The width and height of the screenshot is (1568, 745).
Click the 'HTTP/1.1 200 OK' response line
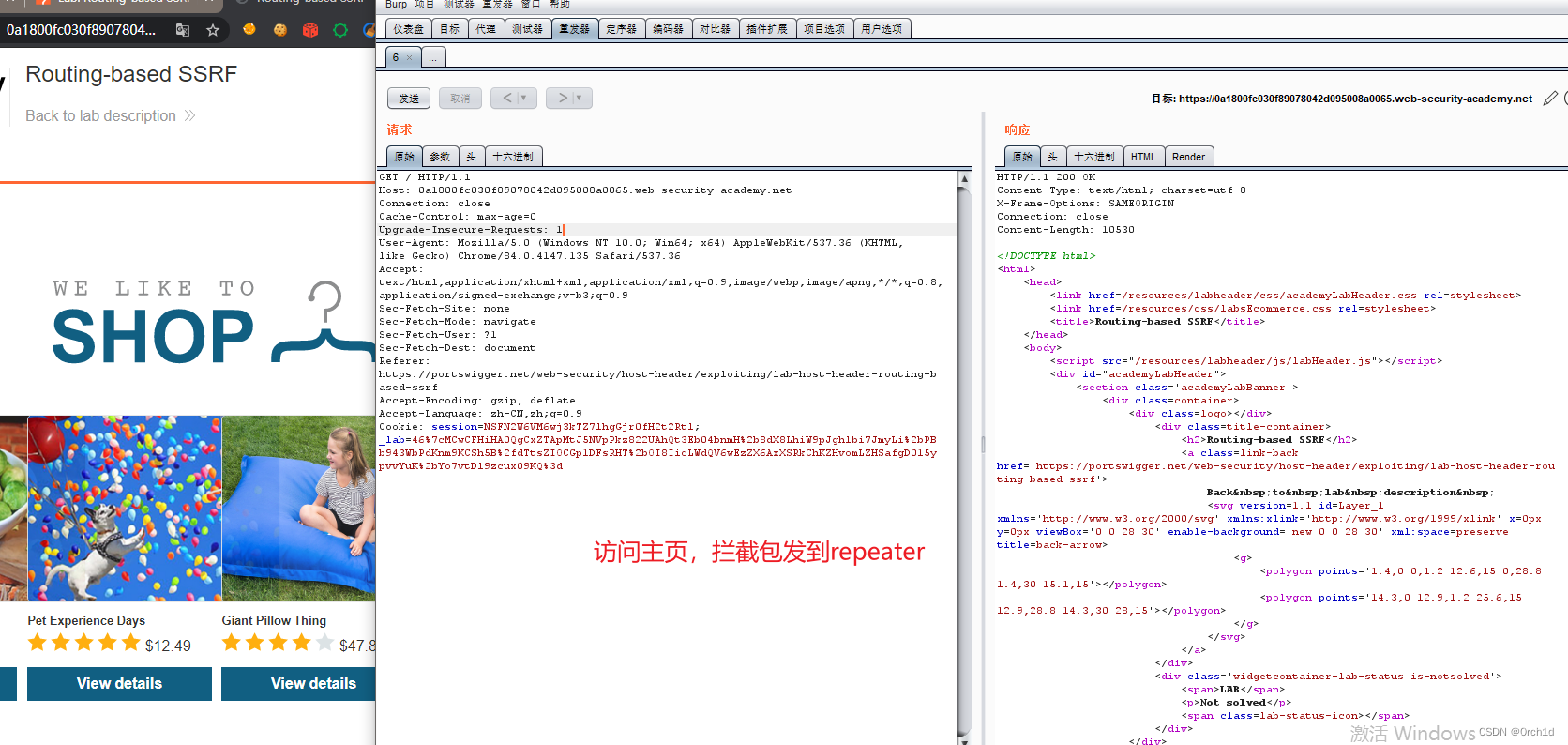pos(1046,177)
